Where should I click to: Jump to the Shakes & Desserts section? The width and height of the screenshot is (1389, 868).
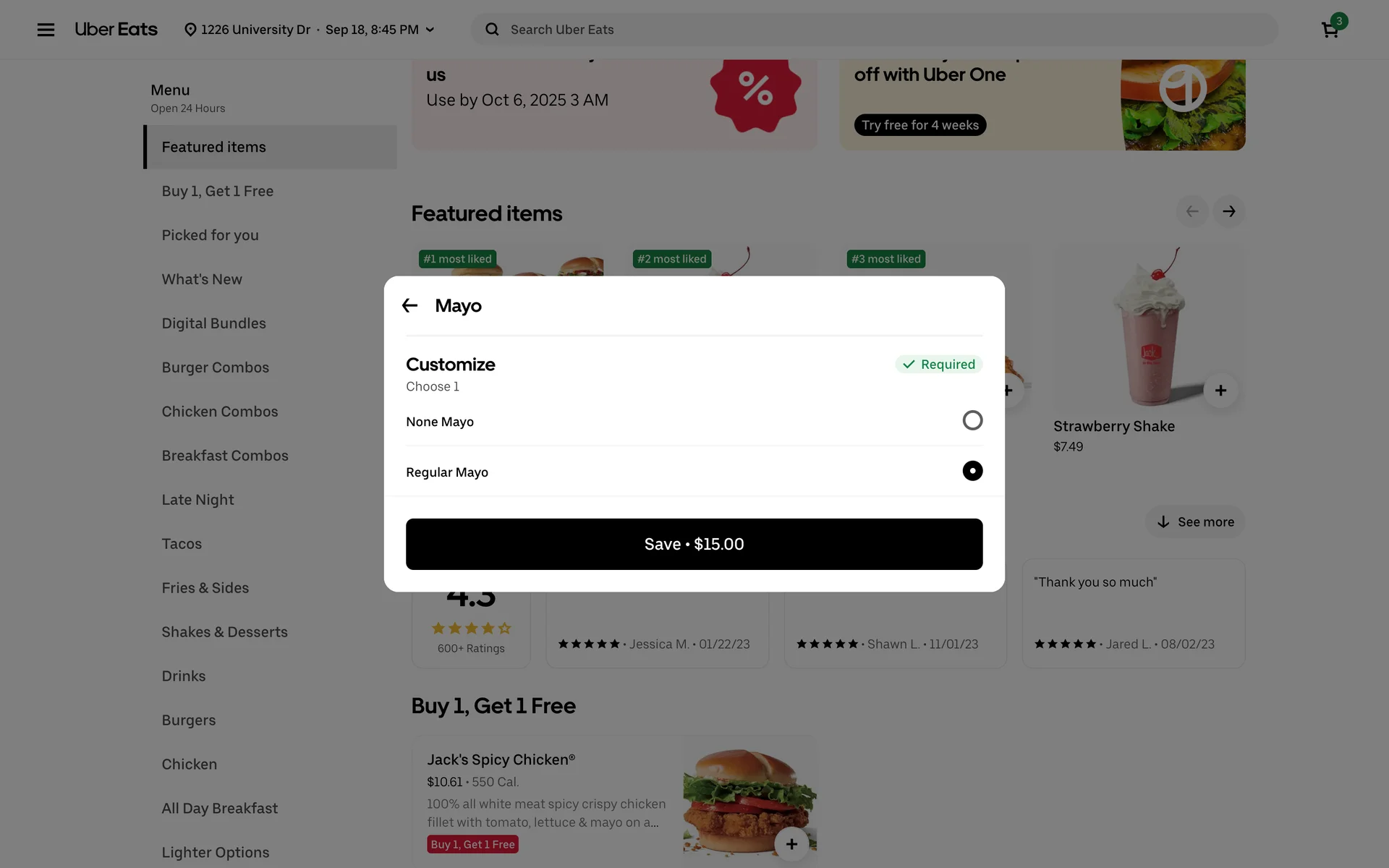pos(224,632)
